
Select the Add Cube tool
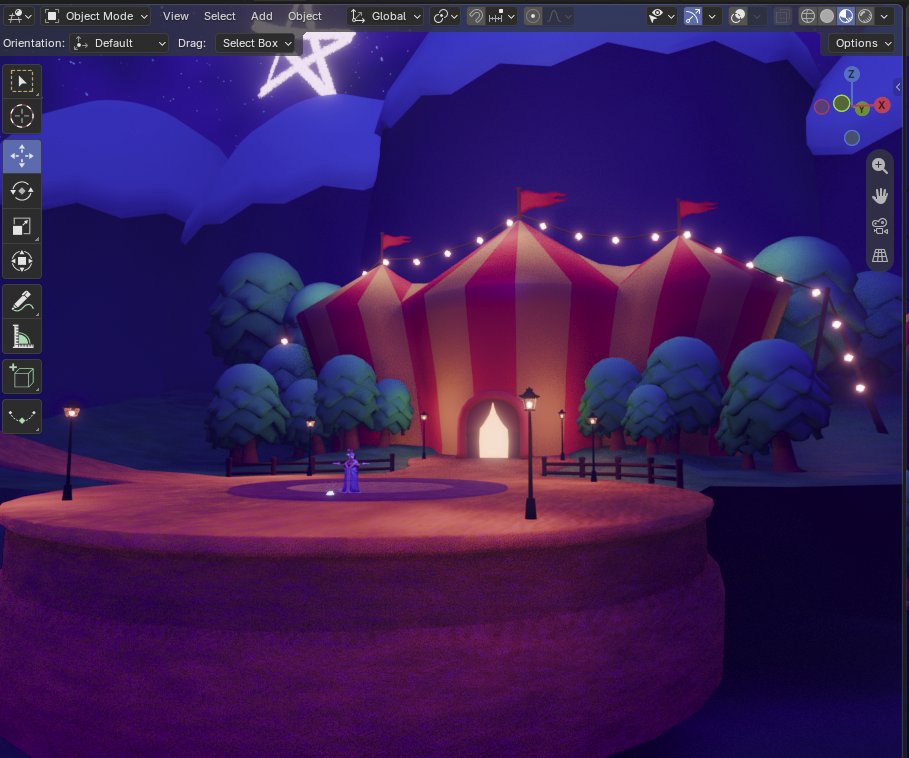[x=22, y=377]
